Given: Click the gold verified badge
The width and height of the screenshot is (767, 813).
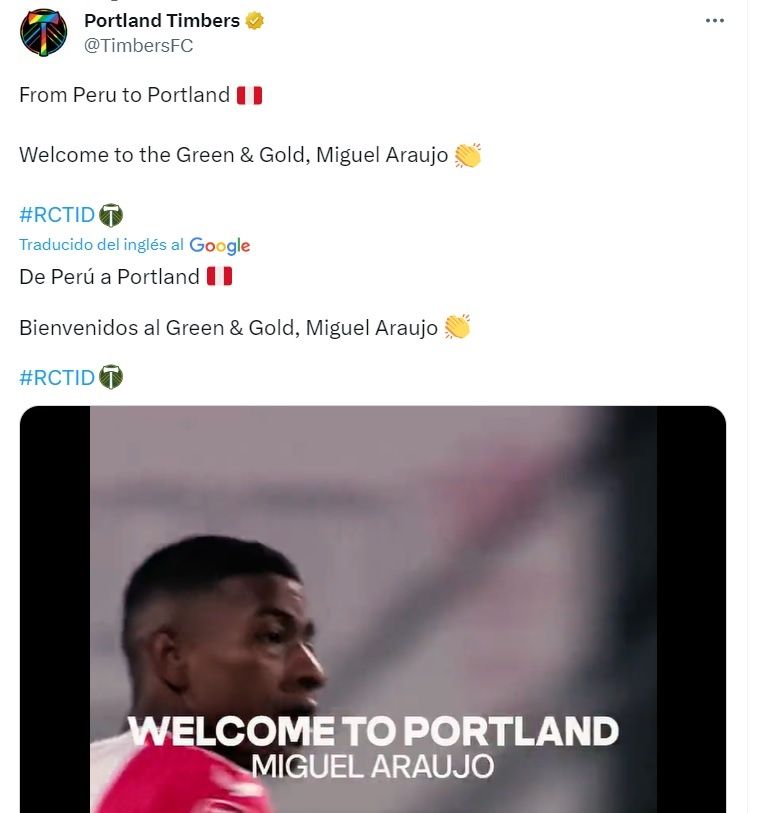Looking at the screenshot, I should click(255, 21).
